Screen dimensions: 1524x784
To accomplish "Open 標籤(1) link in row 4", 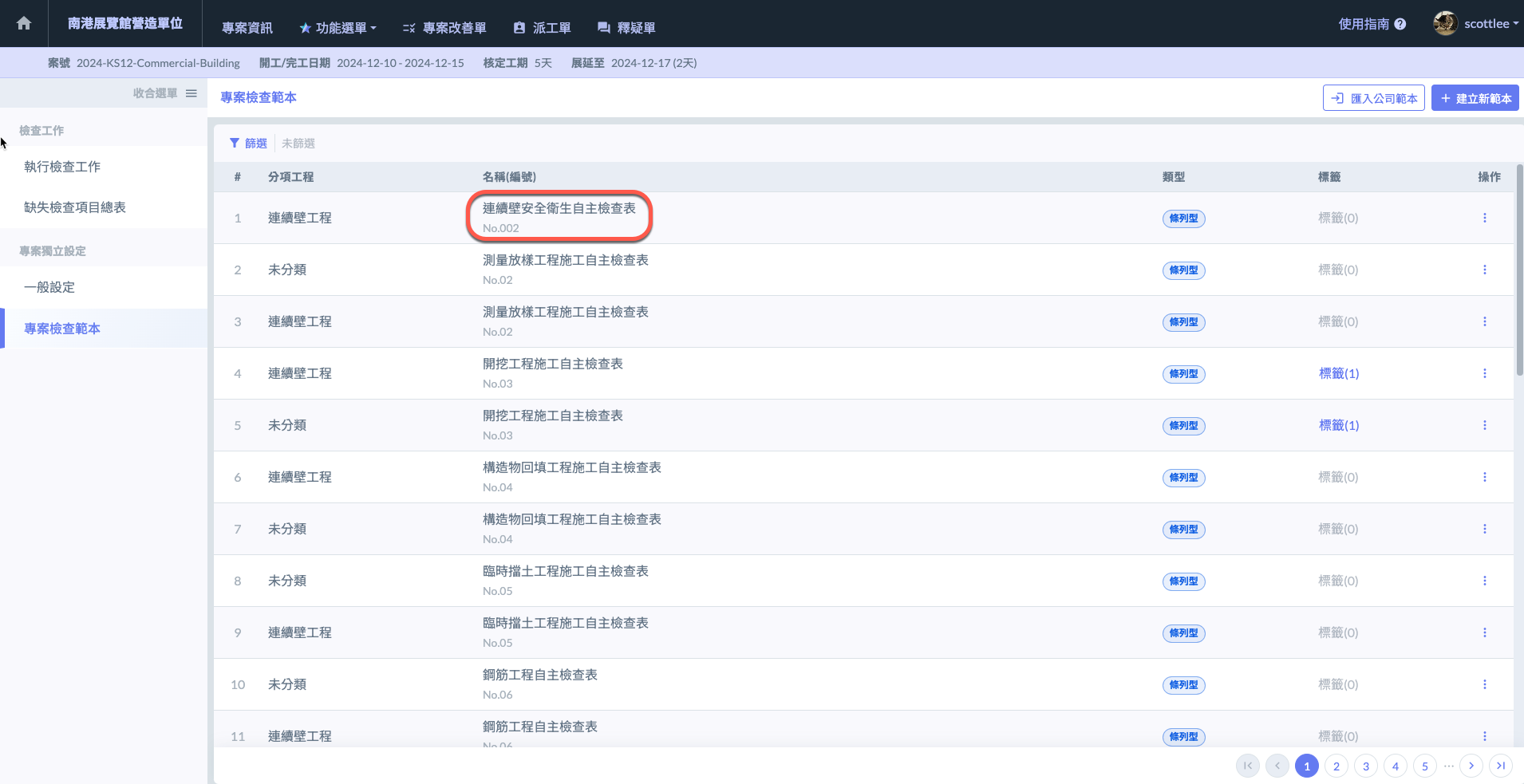I will [x=1339, y=373].
